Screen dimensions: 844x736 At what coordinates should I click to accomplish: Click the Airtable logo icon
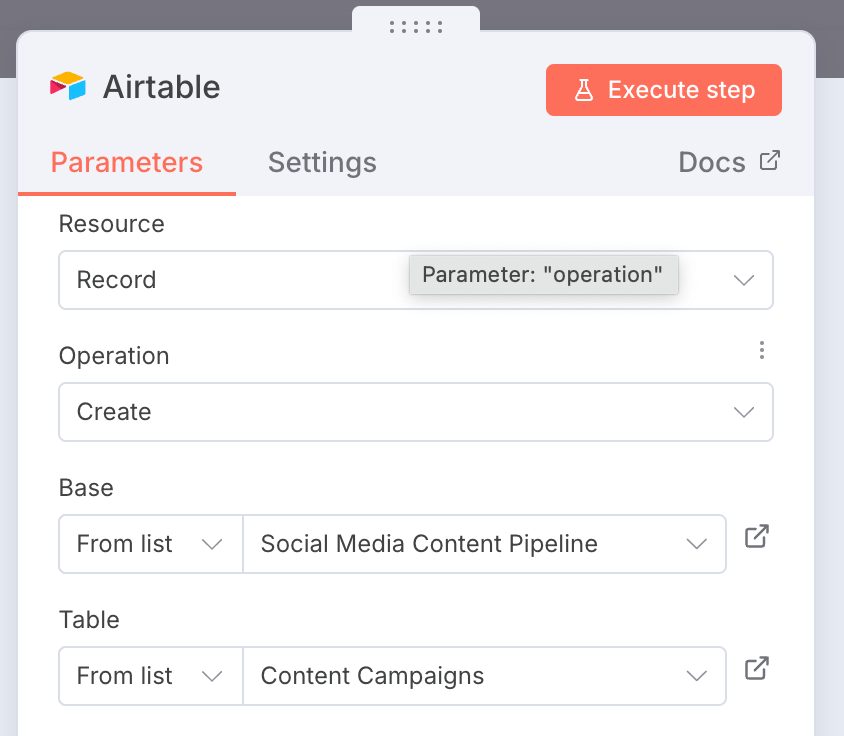point(68,87)
